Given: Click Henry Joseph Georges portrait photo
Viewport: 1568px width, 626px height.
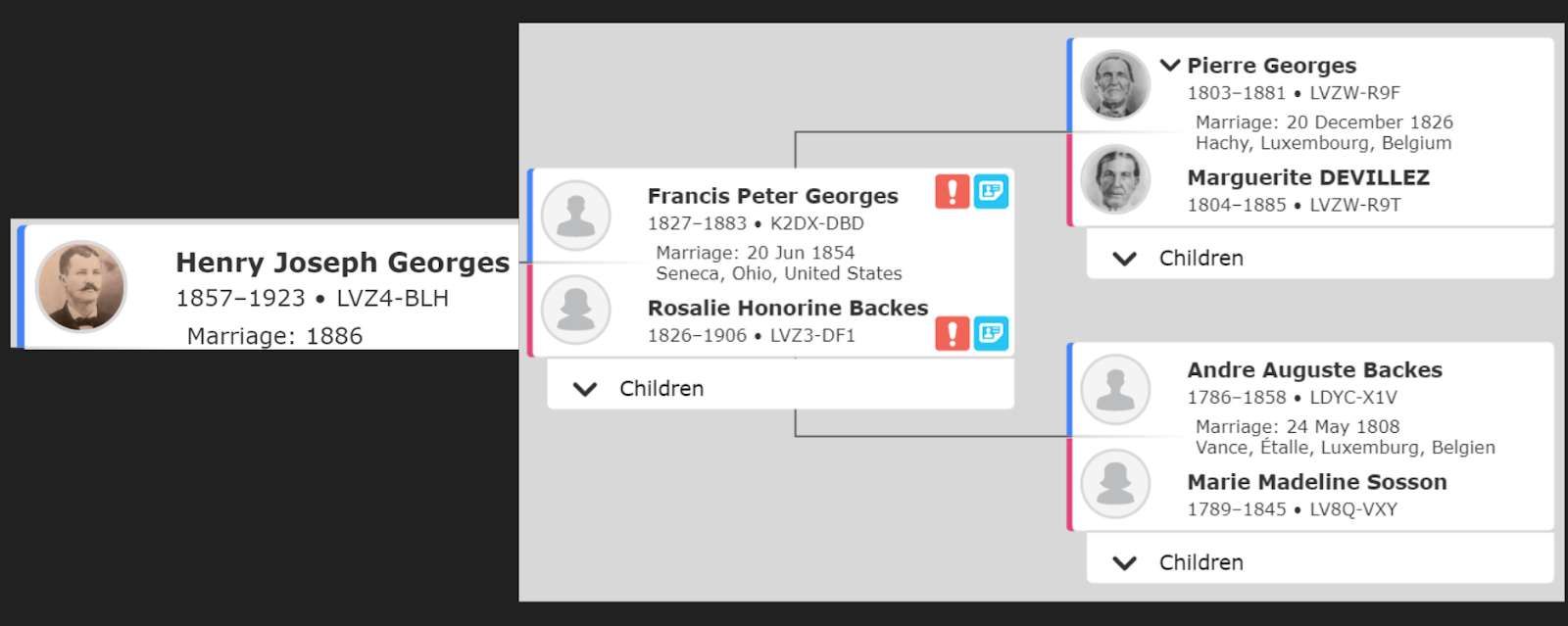Looking at the screenshot, I should 81,286.
